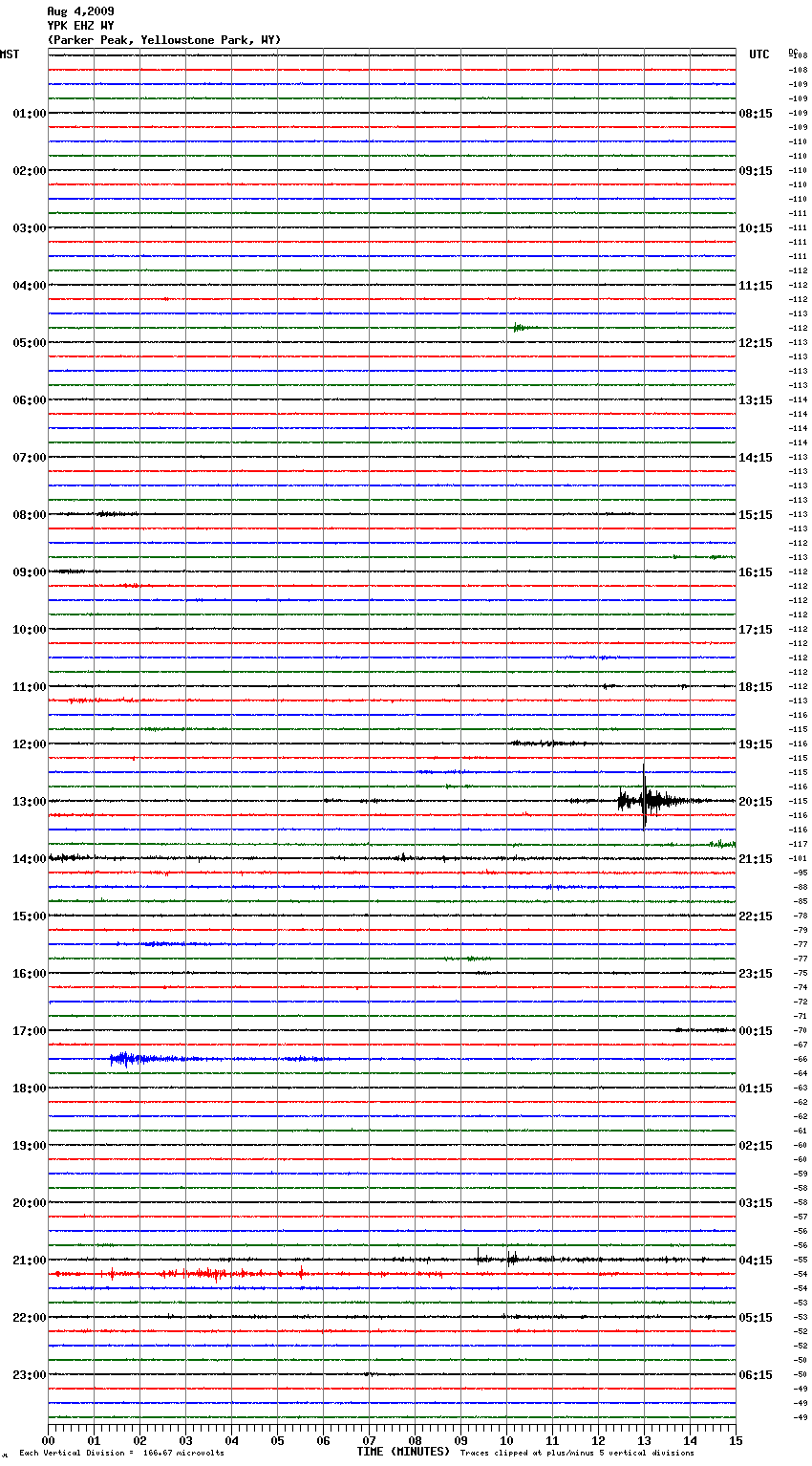The image size is (812, 1466).
Task: Click the large black earthquake spike on the 13:00 trace
Action: [x=645, y=799]
